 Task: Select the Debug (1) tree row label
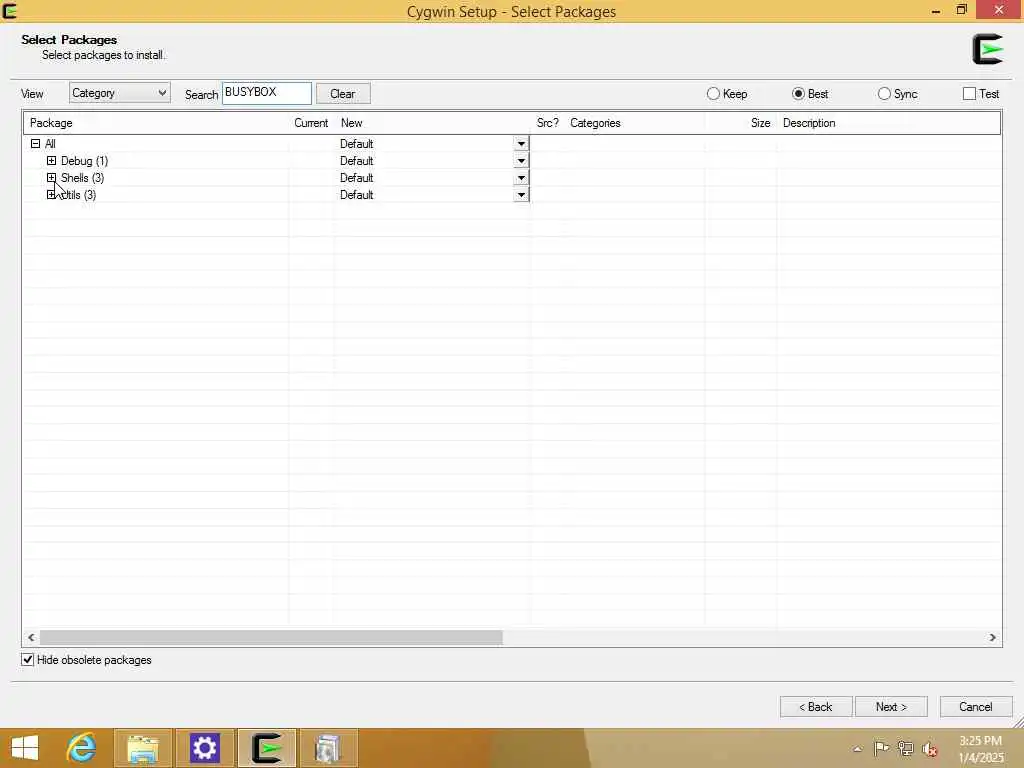coord(84,161)
